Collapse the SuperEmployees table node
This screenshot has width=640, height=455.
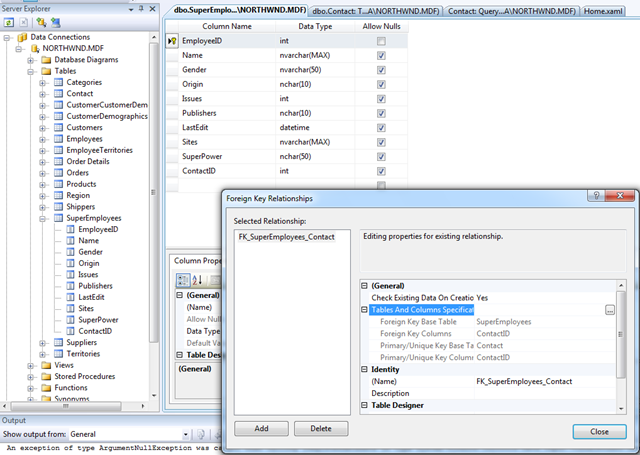point(43,217)
